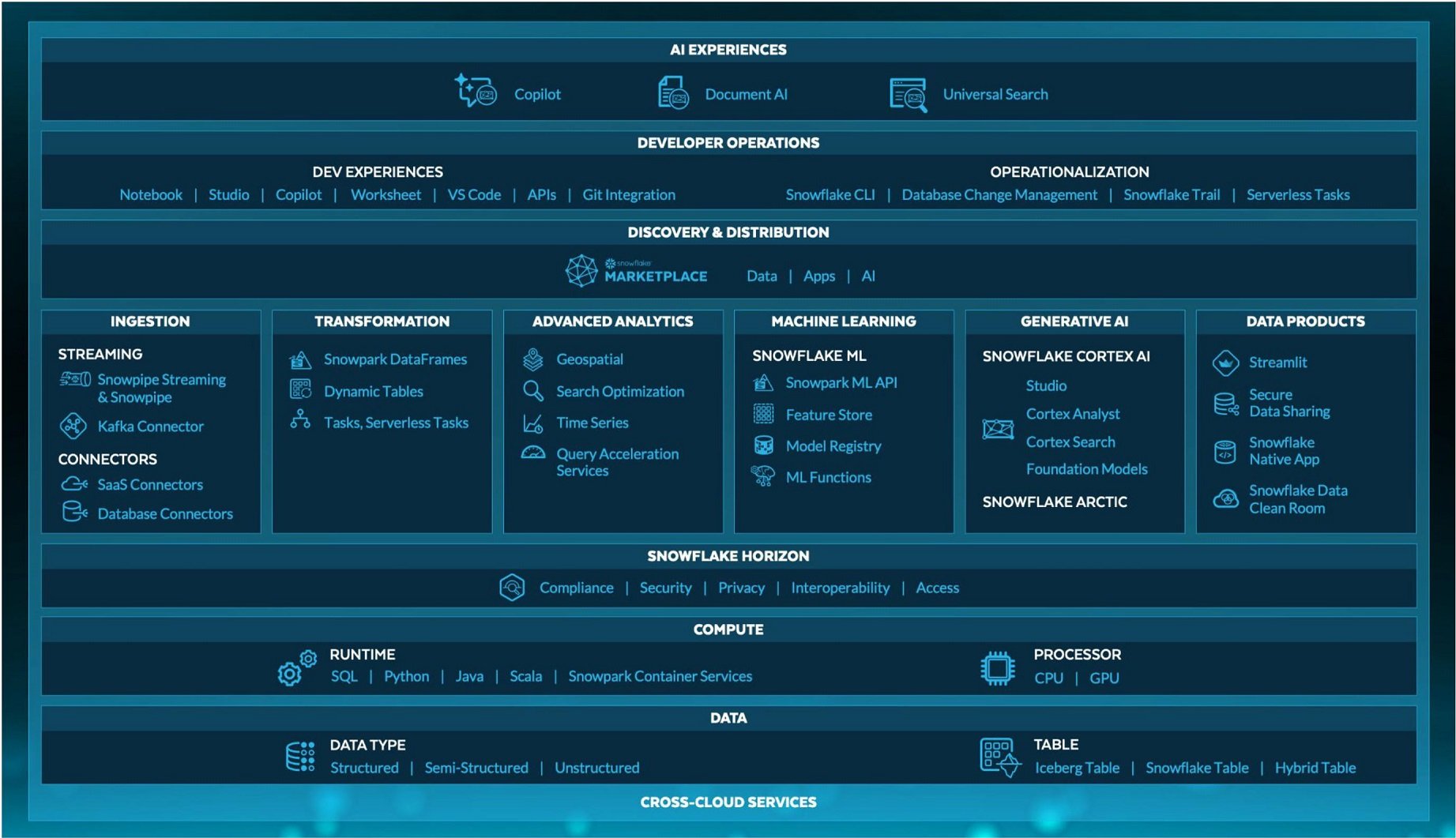Image resolution: width=1456 pixels, height=838 pixels.
Task: Click the Document AI icon
Action: [x=673, y=93]
